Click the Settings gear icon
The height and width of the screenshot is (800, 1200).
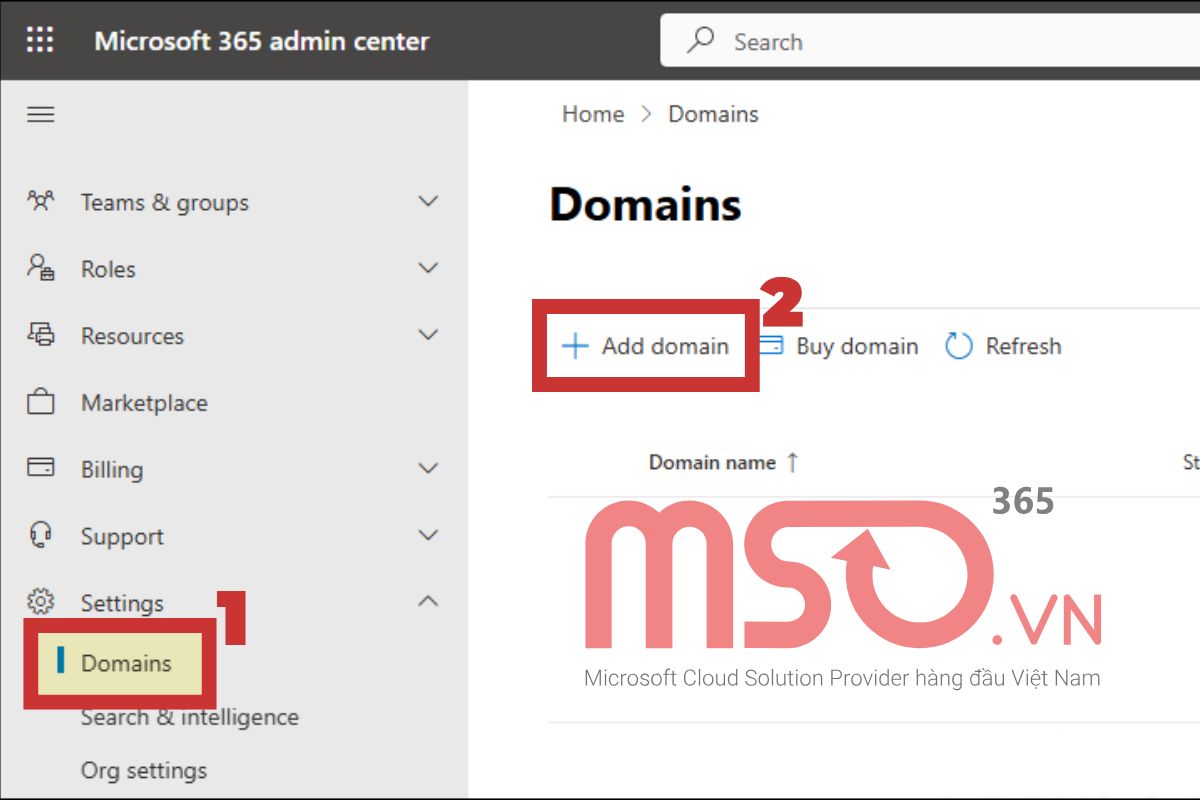[x=40, y=602]
